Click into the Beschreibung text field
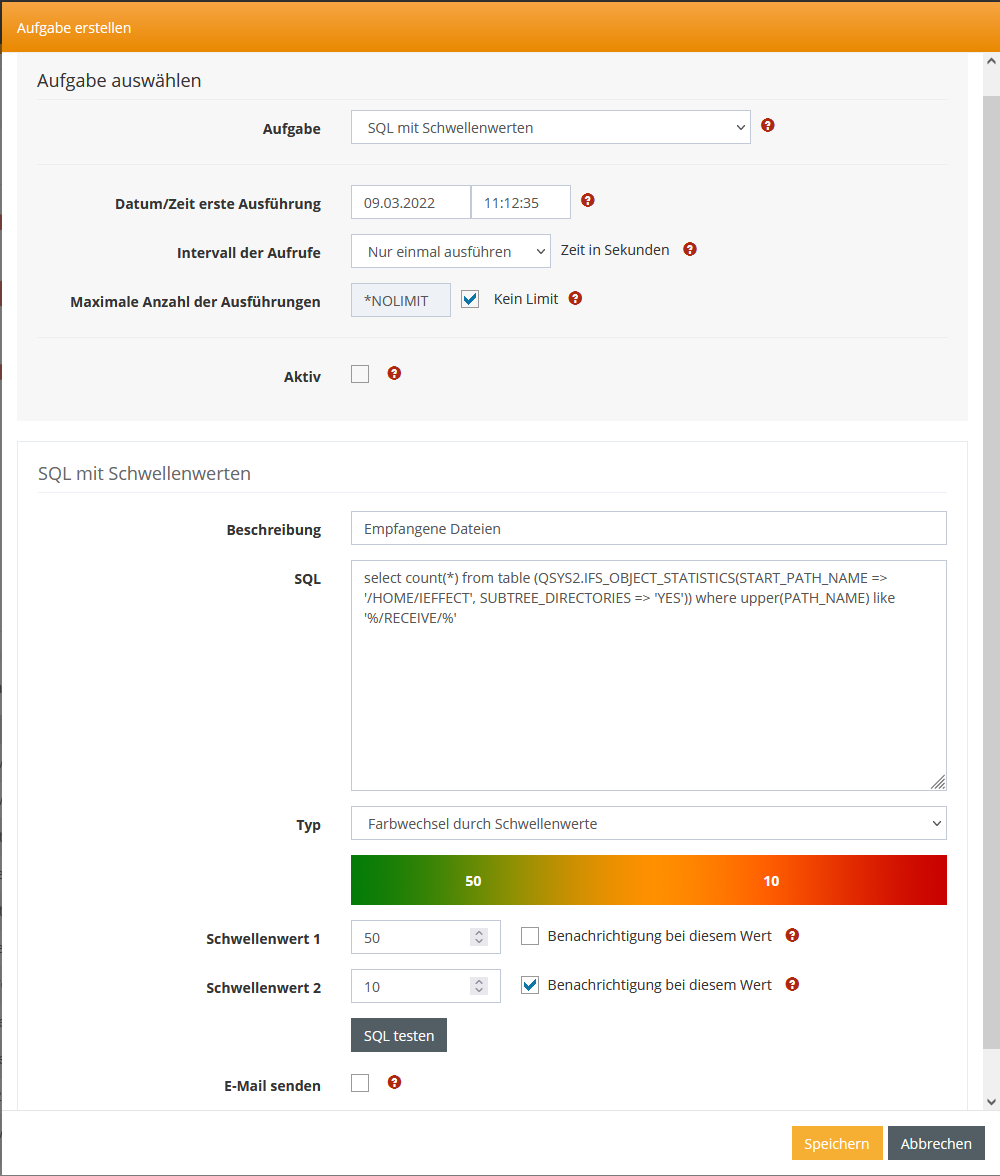The width and height of the screenshot is (1000, 1176). click(x=648, y=528)
